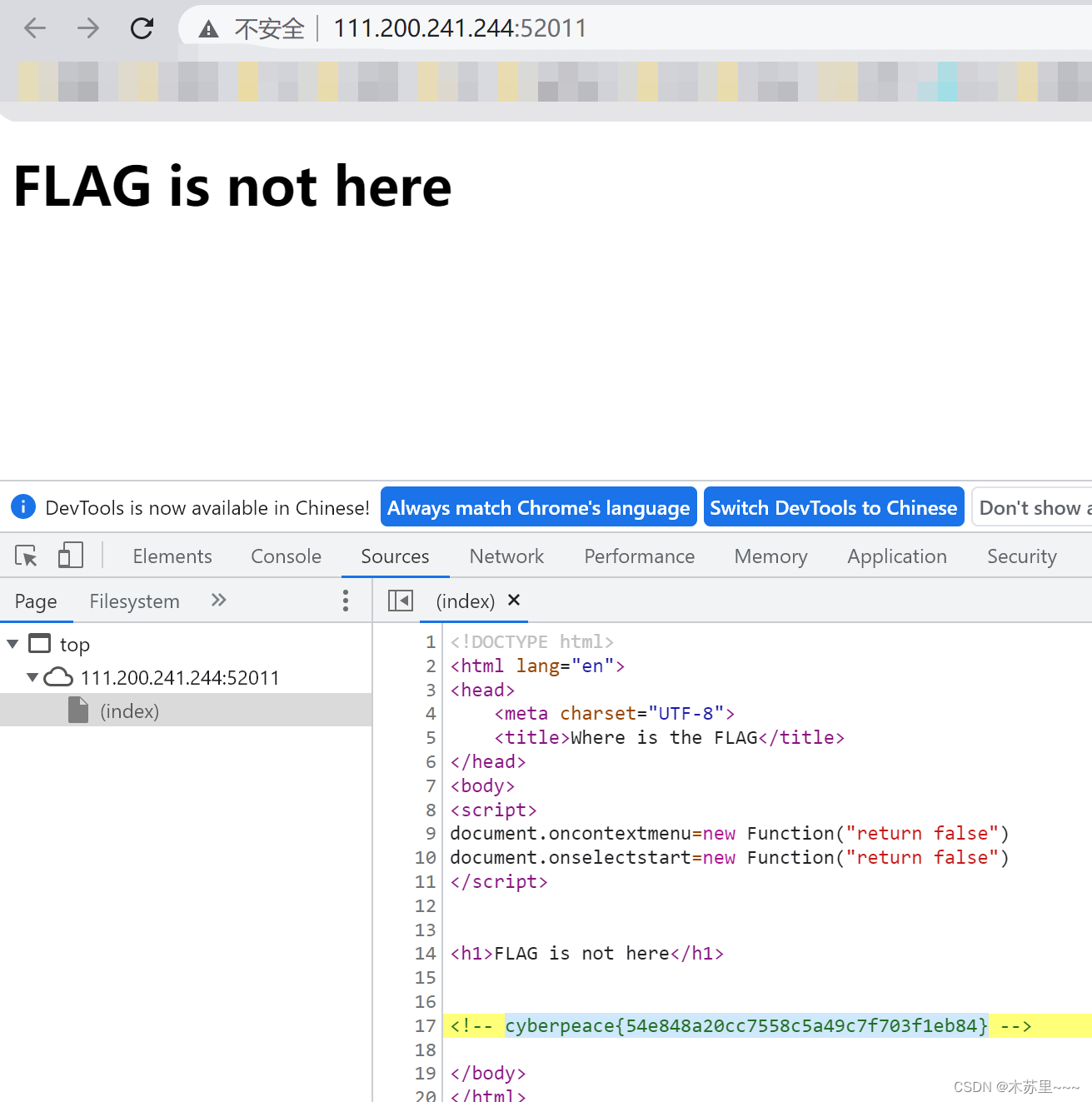Open the Elements tab
Screen dimensions: 1092x1102
tap(172, 556)
